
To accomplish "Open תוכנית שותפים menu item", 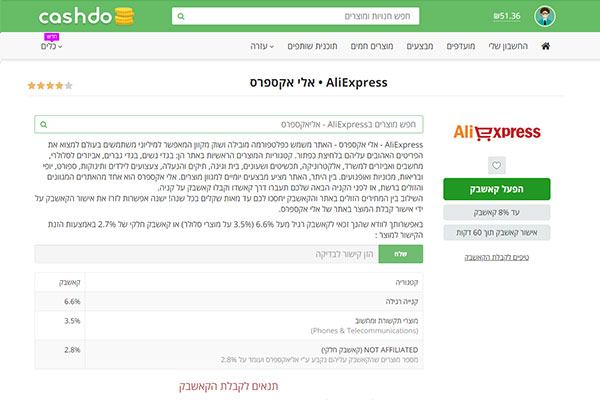I will 312,46.
